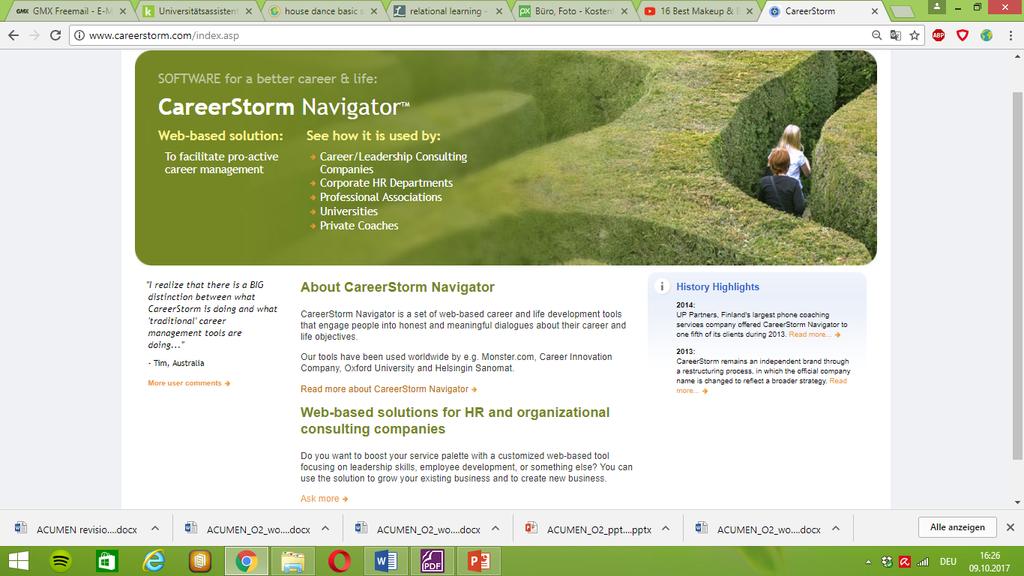Click the globe extension icon
Screen dimensions: 1024x576
(x=986, y=35)
